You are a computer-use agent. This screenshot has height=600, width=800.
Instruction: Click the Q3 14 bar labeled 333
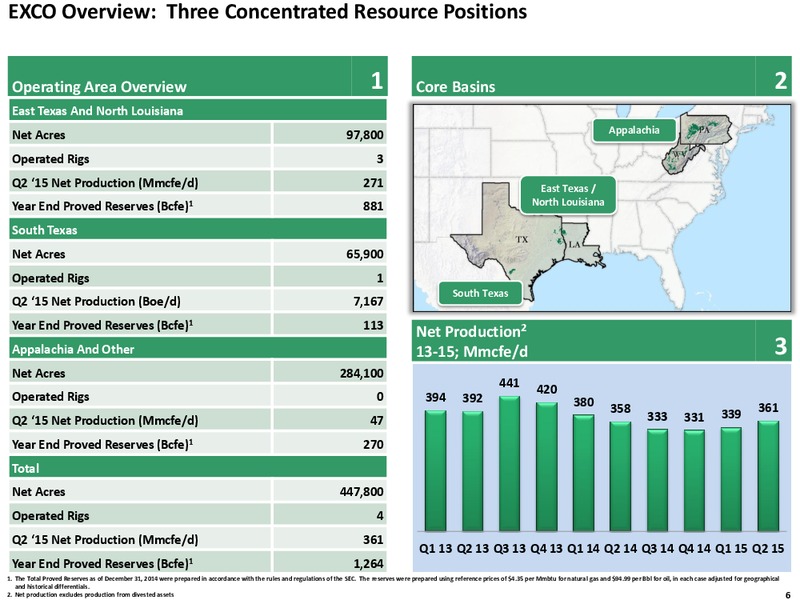pyautogui.click(x=657, y=480)
